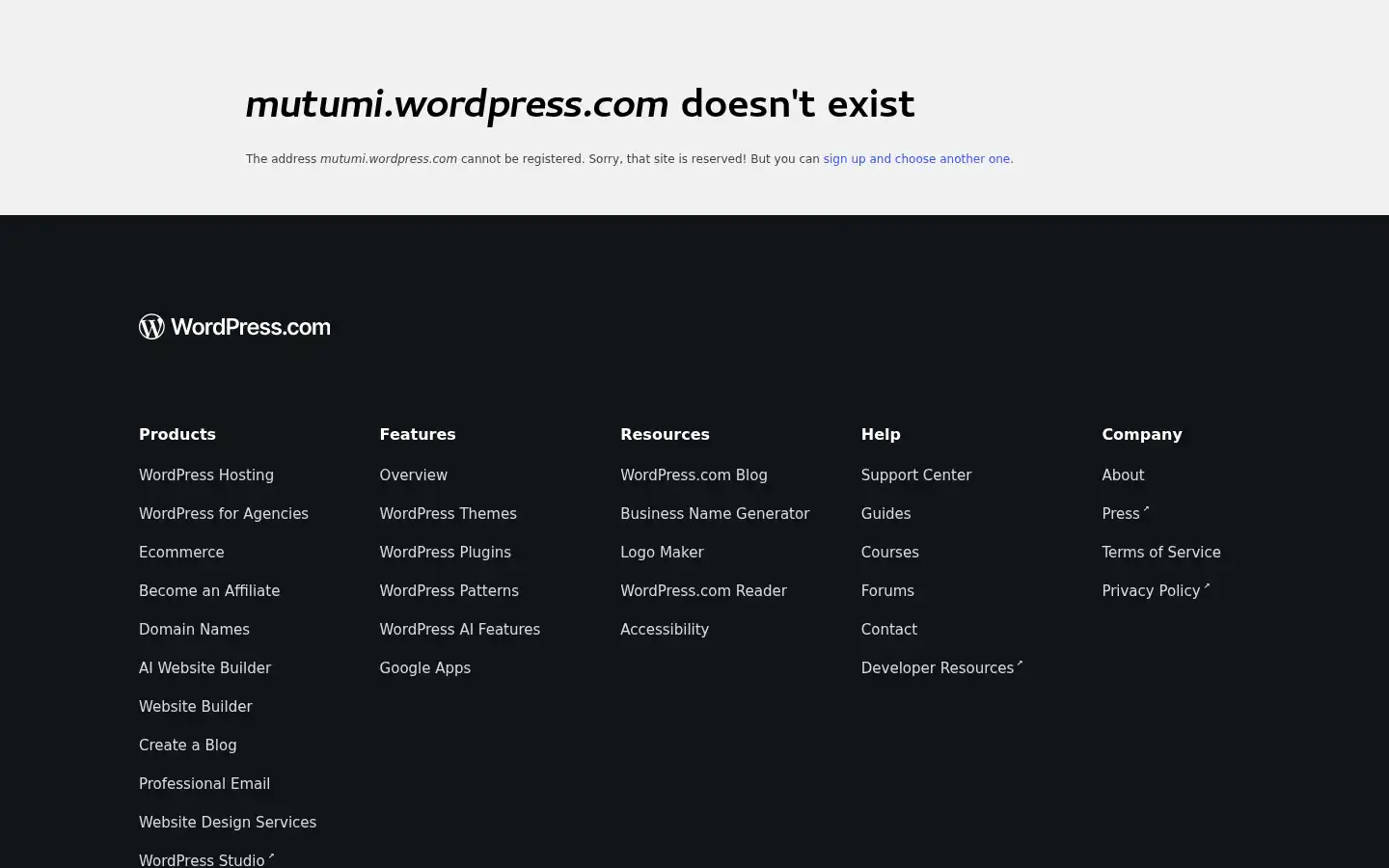Viewport: 1389px width, 868px height.
Task: Go to the Accessibility page
Action: tap(665, 629)
